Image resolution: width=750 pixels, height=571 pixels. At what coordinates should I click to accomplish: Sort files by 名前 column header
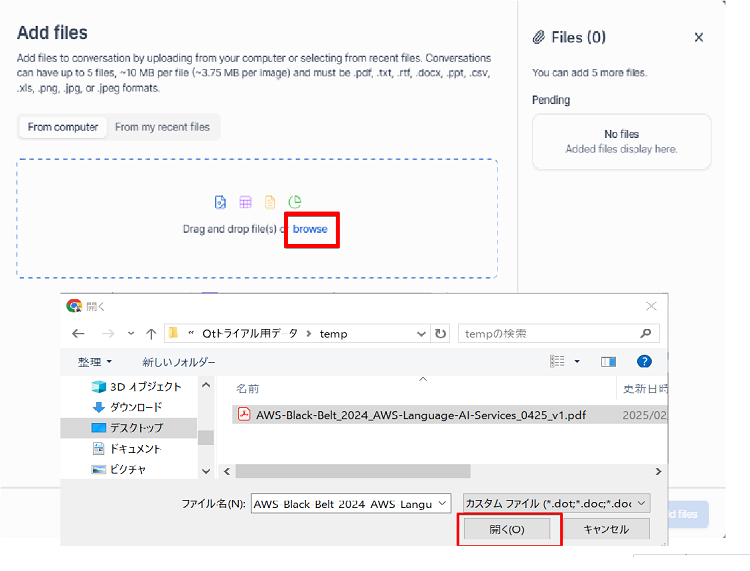(248, 389)
